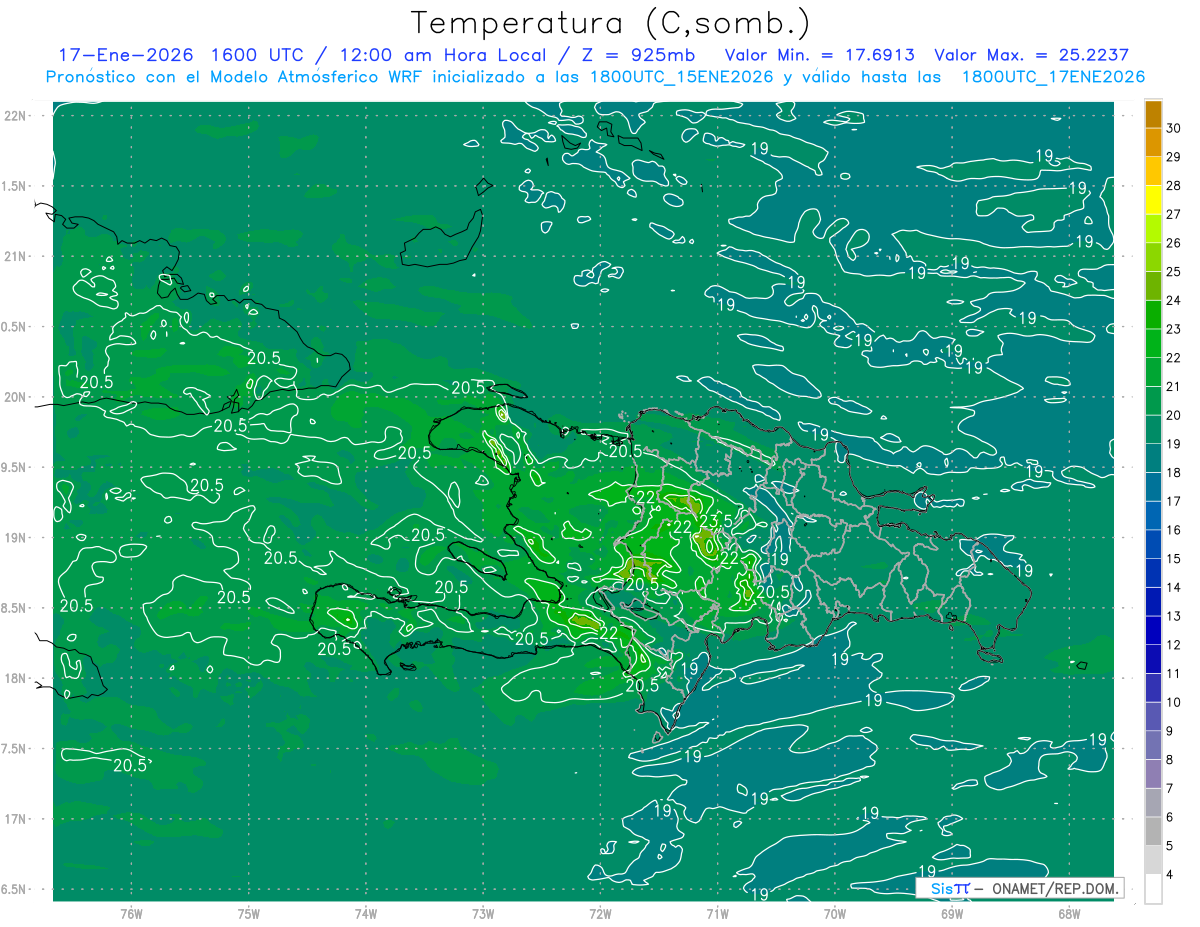The height and width of the screenshot is (927, 1200).
Task: Click the legend scale value "23"
Action: coord(1174,329)
